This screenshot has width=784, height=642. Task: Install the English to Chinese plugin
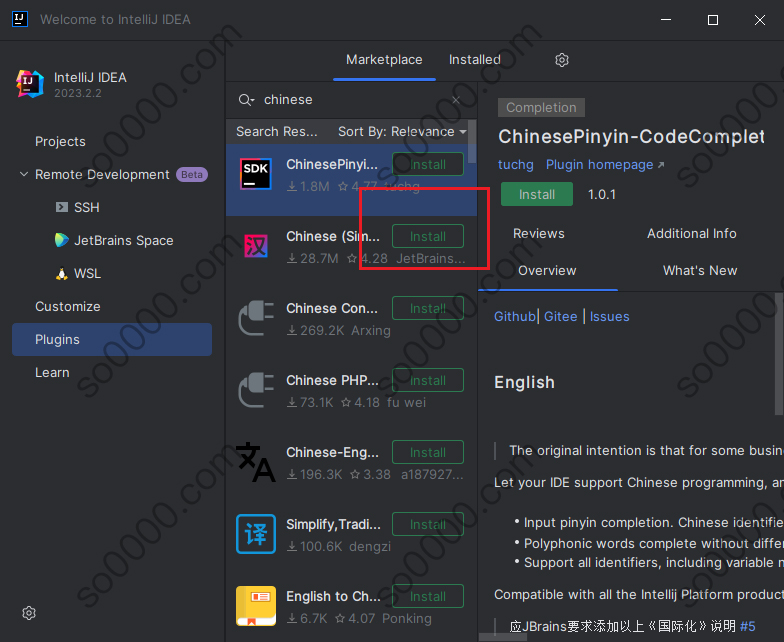[x=428, y=596]
